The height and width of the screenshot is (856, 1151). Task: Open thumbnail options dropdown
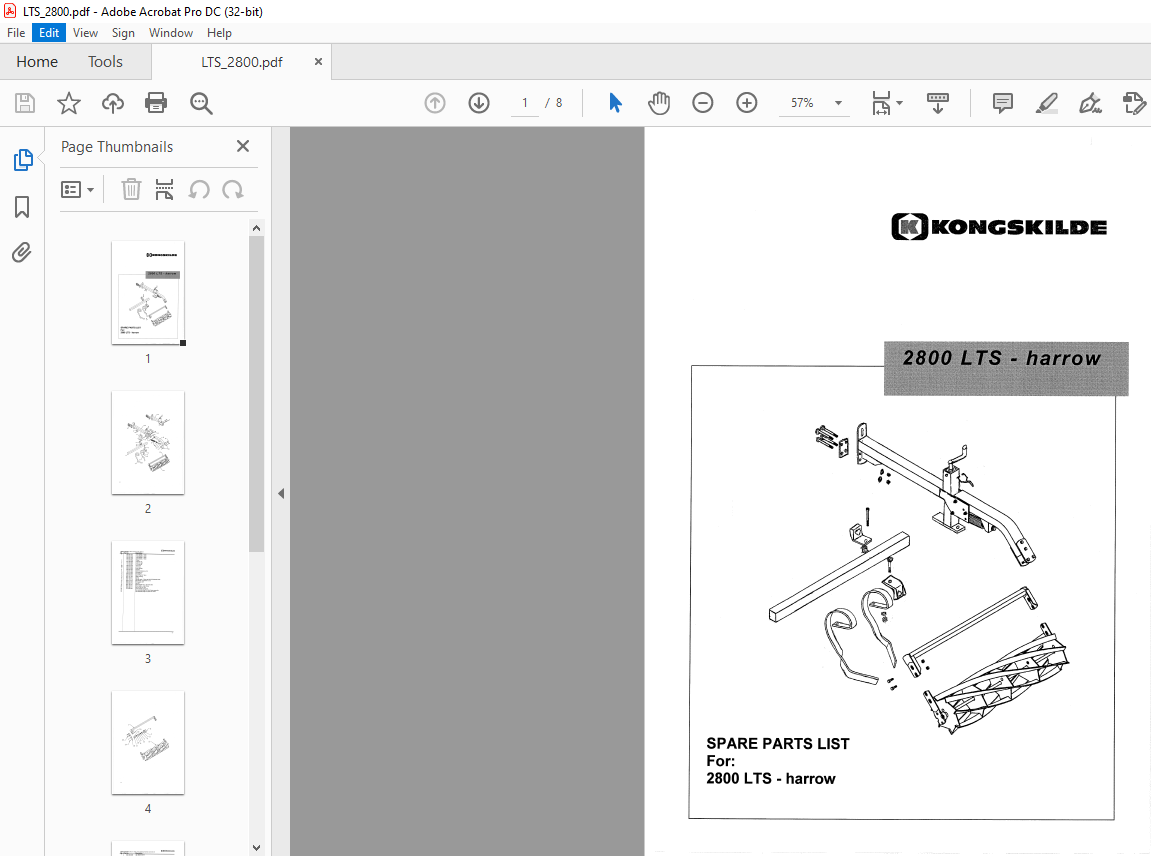[77, 190]
